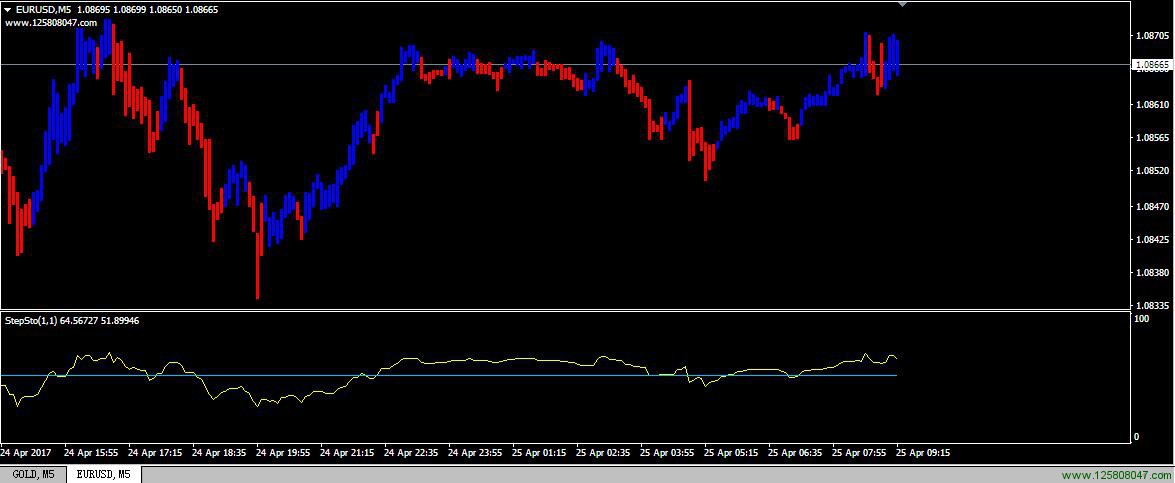
Task: Click the 1.08705 price axis label
Action: click(1153, 35)
